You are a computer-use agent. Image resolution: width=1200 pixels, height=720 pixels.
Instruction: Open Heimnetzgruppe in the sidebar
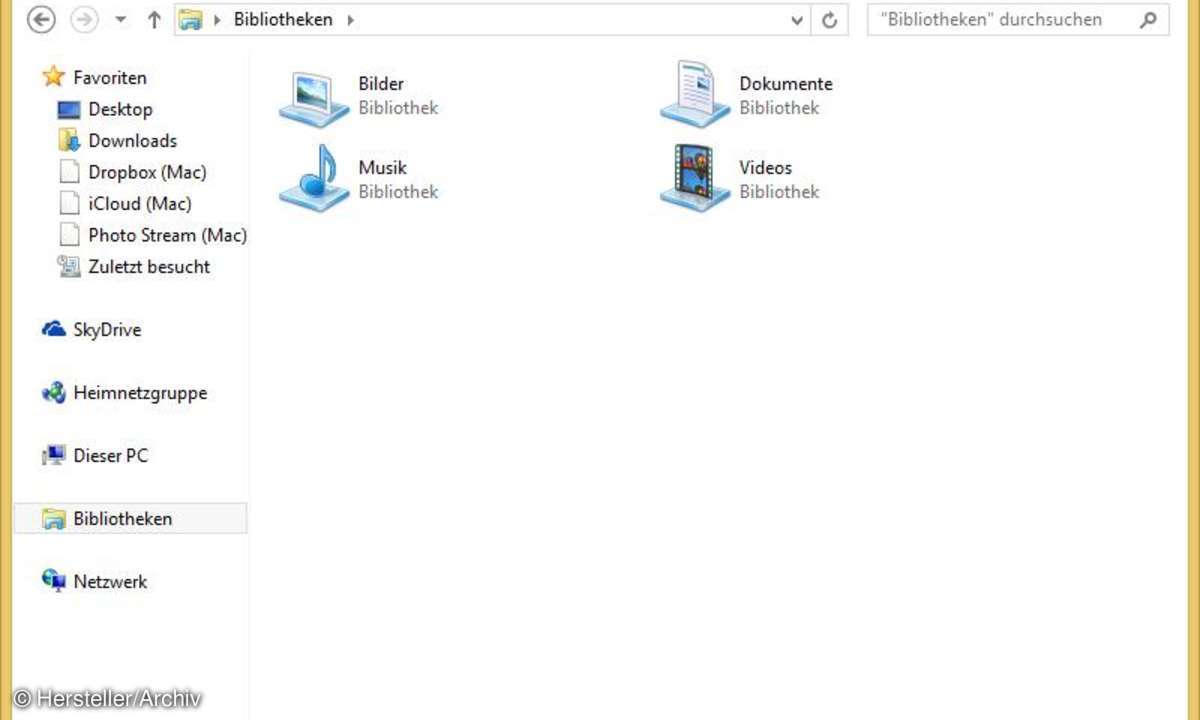(x=140, y=393)
